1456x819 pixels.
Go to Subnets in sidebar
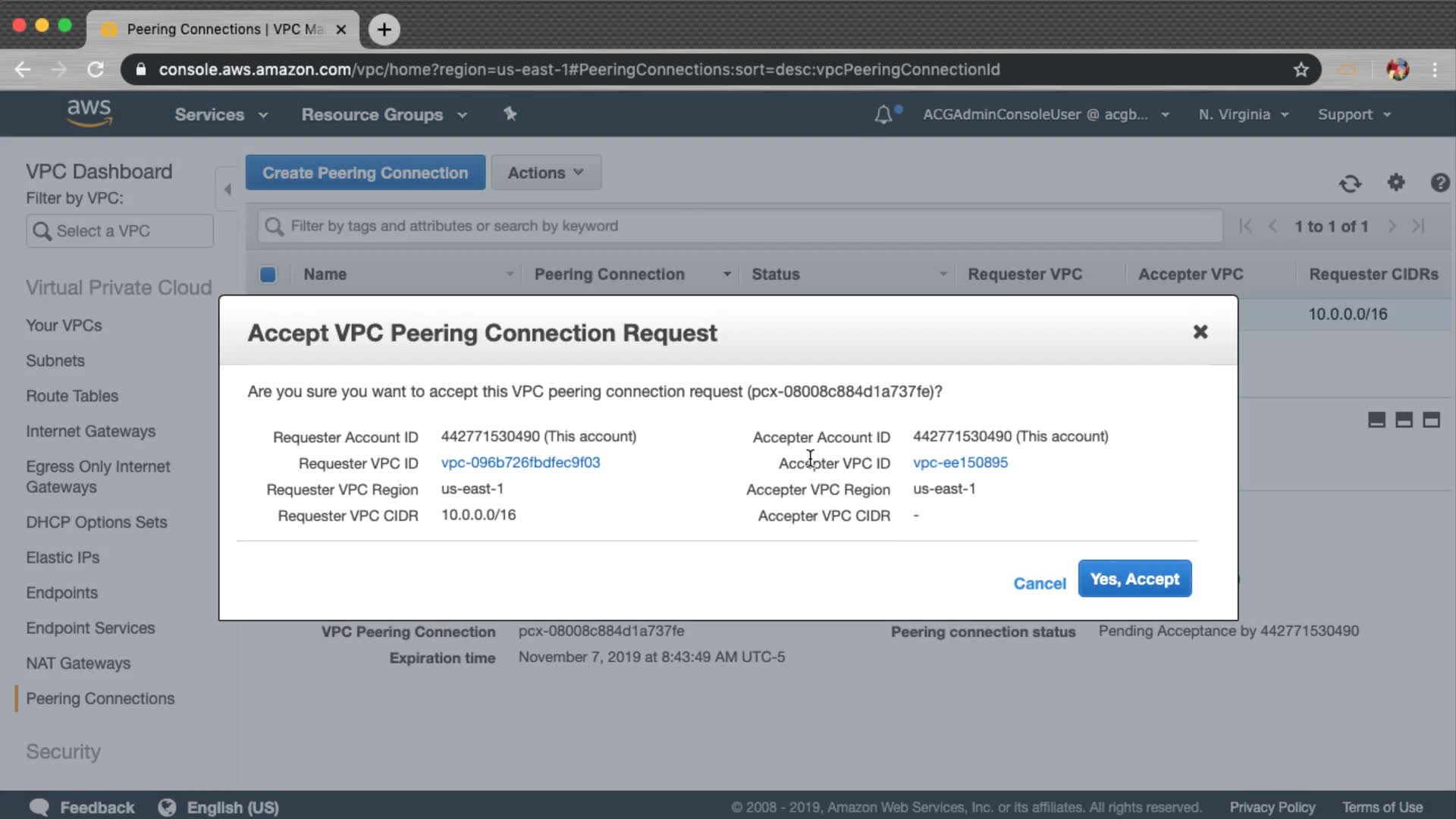click(x=55, y=361)
